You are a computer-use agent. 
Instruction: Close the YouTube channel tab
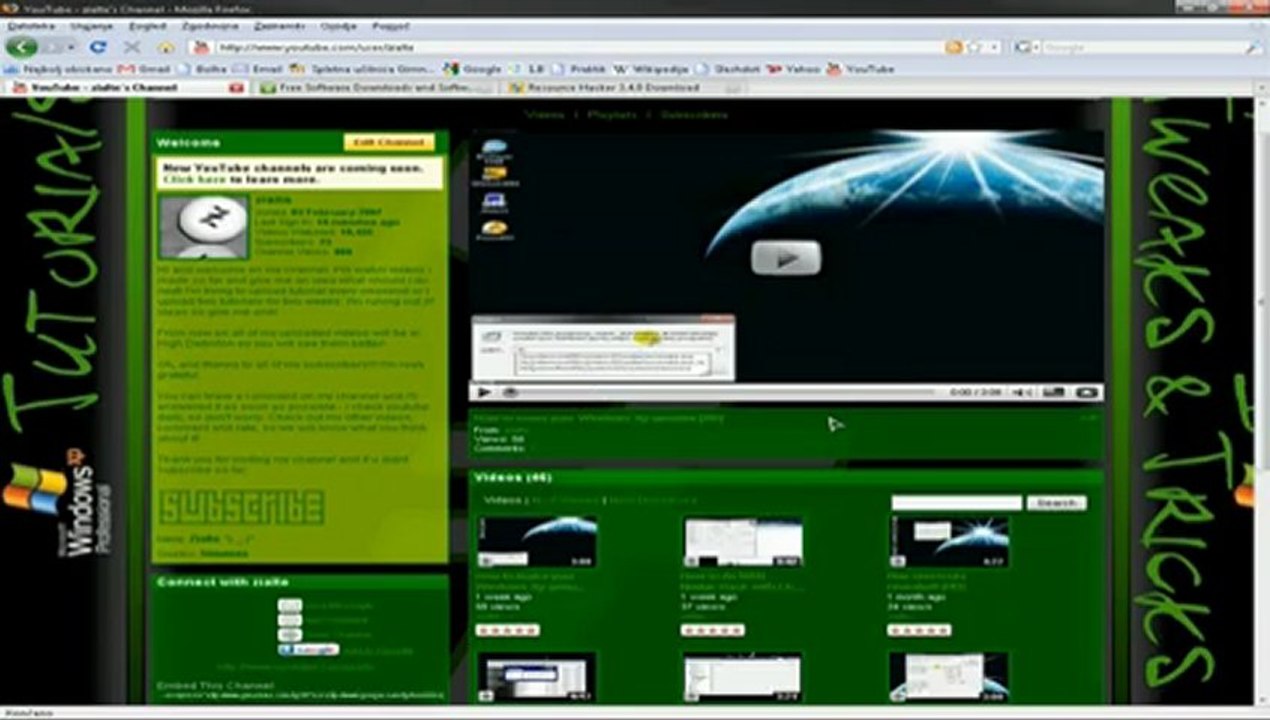click(x=236, y=88)
